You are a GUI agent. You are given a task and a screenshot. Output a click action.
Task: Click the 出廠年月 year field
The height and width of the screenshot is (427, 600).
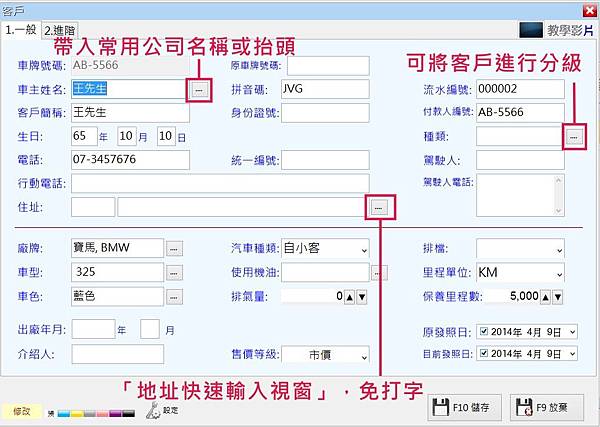(93, 329)
